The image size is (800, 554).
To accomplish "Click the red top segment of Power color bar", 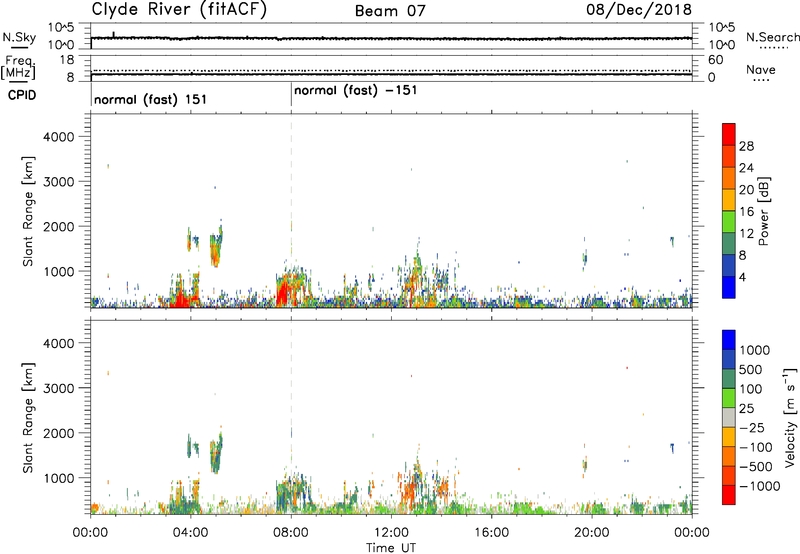I will click(x=729, y=134).
